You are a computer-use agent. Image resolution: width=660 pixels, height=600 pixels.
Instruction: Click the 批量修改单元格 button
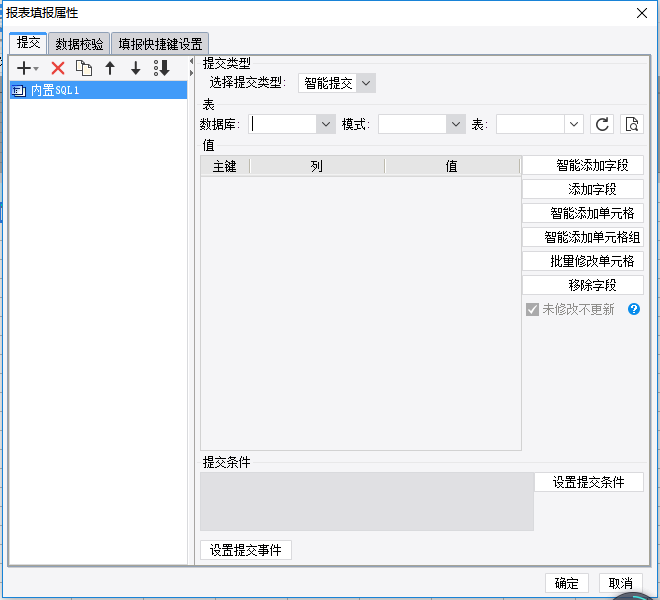click(583, 261)
